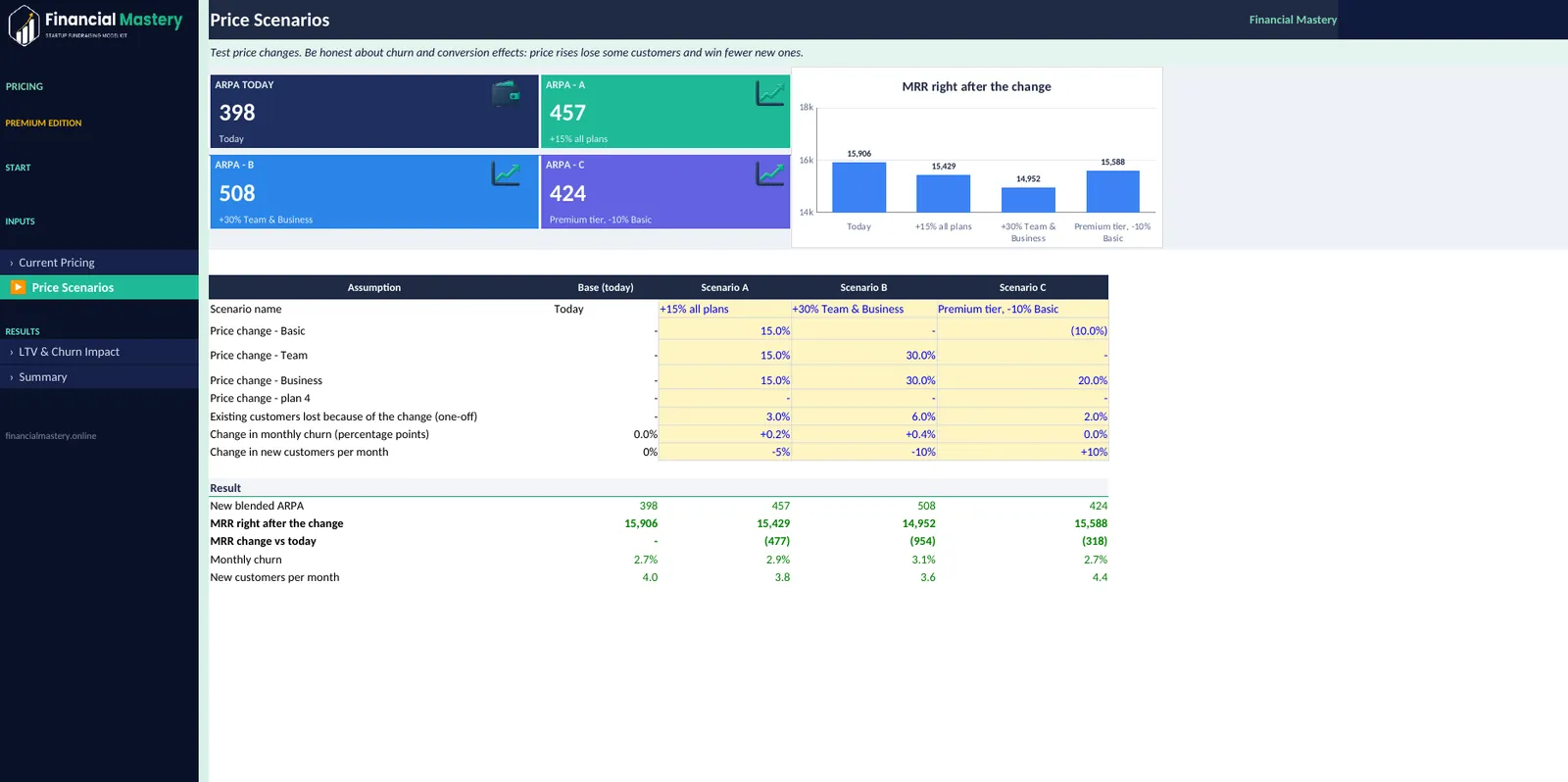Click the 'MRR right after the change' chart title
This screenshot has height=782, width=1568.
pos(976,86)
